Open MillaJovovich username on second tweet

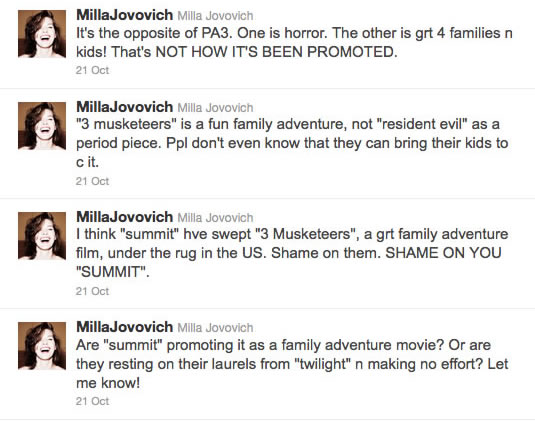point(124,107)
